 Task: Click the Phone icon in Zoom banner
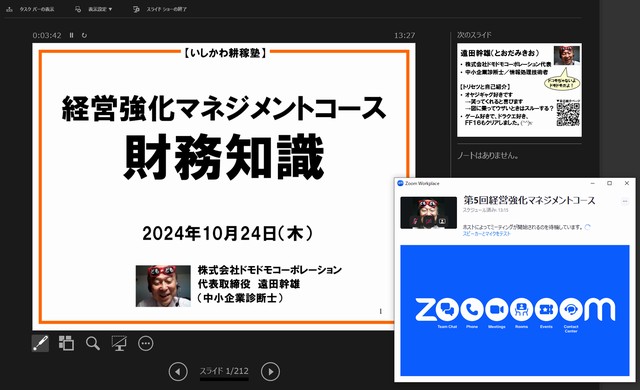tap(472, 310)
